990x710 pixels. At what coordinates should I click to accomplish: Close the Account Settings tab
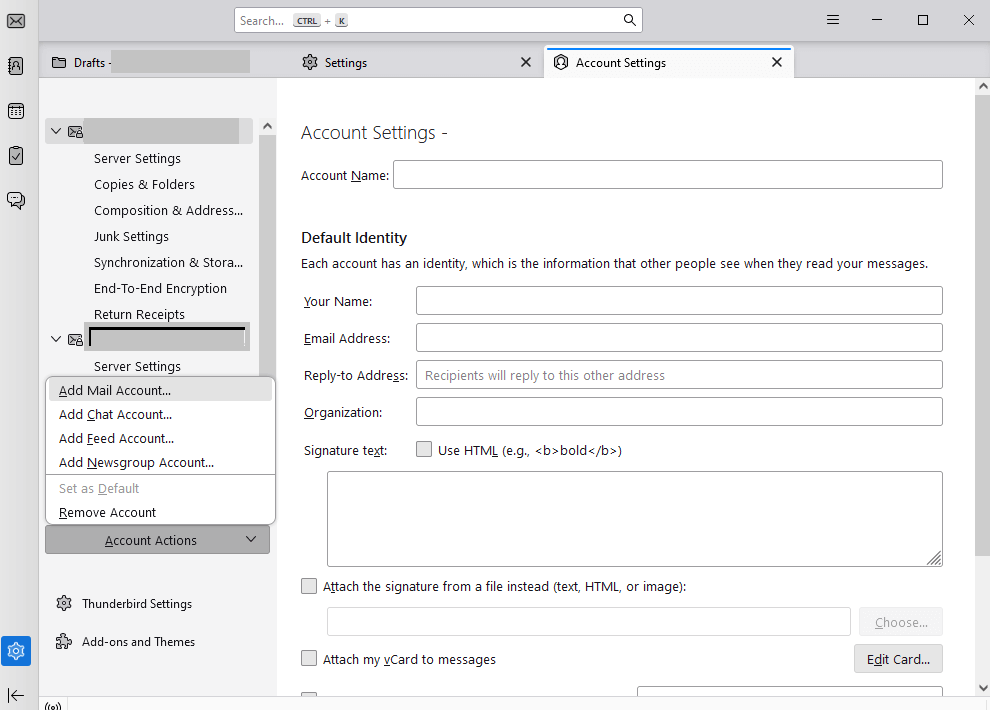[777, 62]
